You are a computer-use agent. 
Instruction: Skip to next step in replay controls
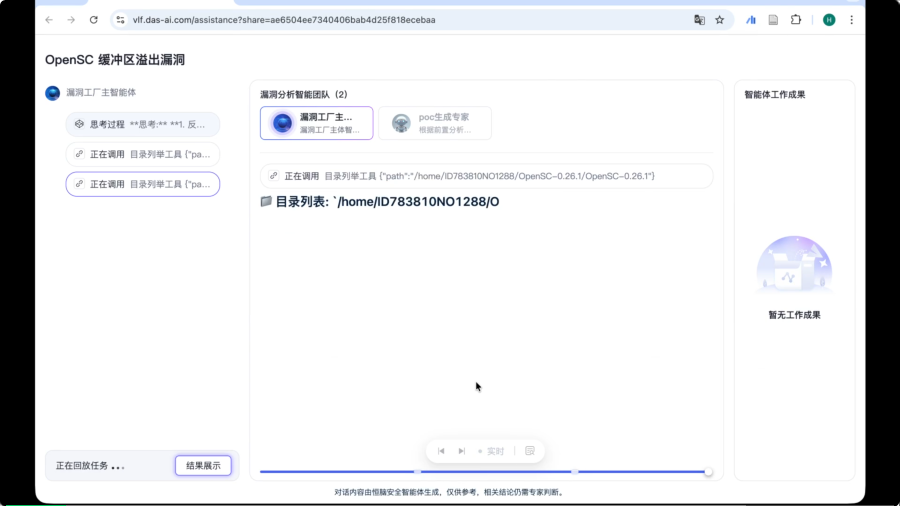click(461, 451)
